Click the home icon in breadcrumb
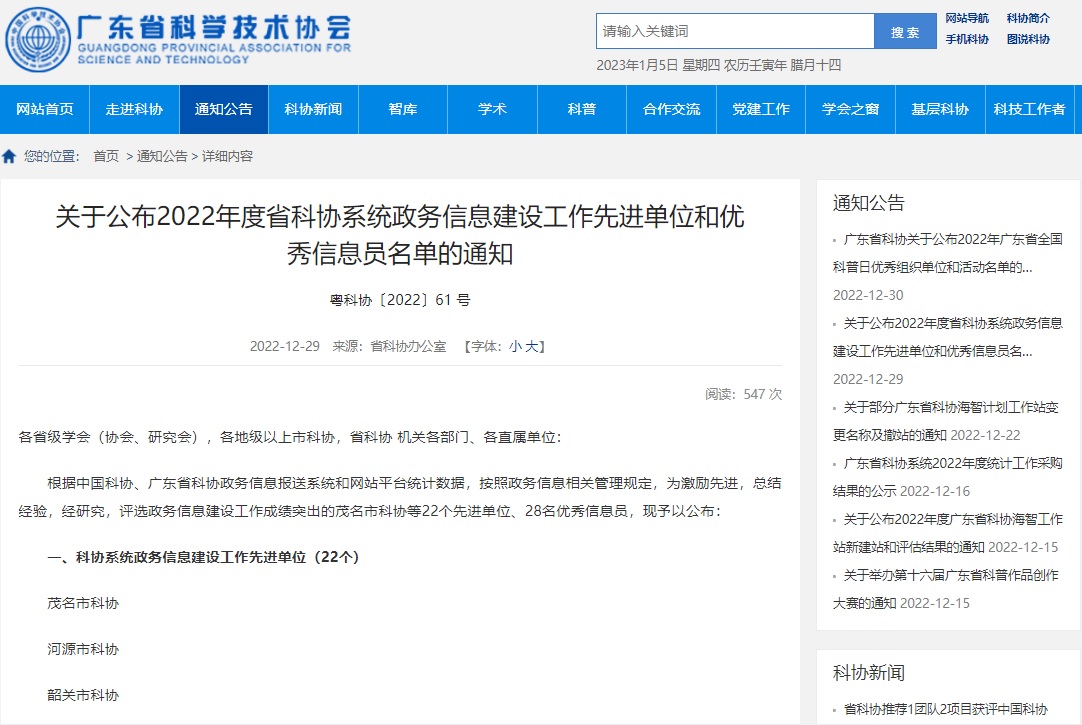The width and height of the screenshot is (1082, 725). coord(9,156)
